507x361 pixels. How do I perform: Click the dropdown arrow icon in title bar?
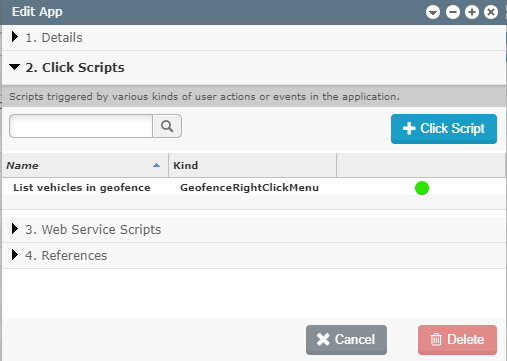pyautogui.click(x=433, y=13)
